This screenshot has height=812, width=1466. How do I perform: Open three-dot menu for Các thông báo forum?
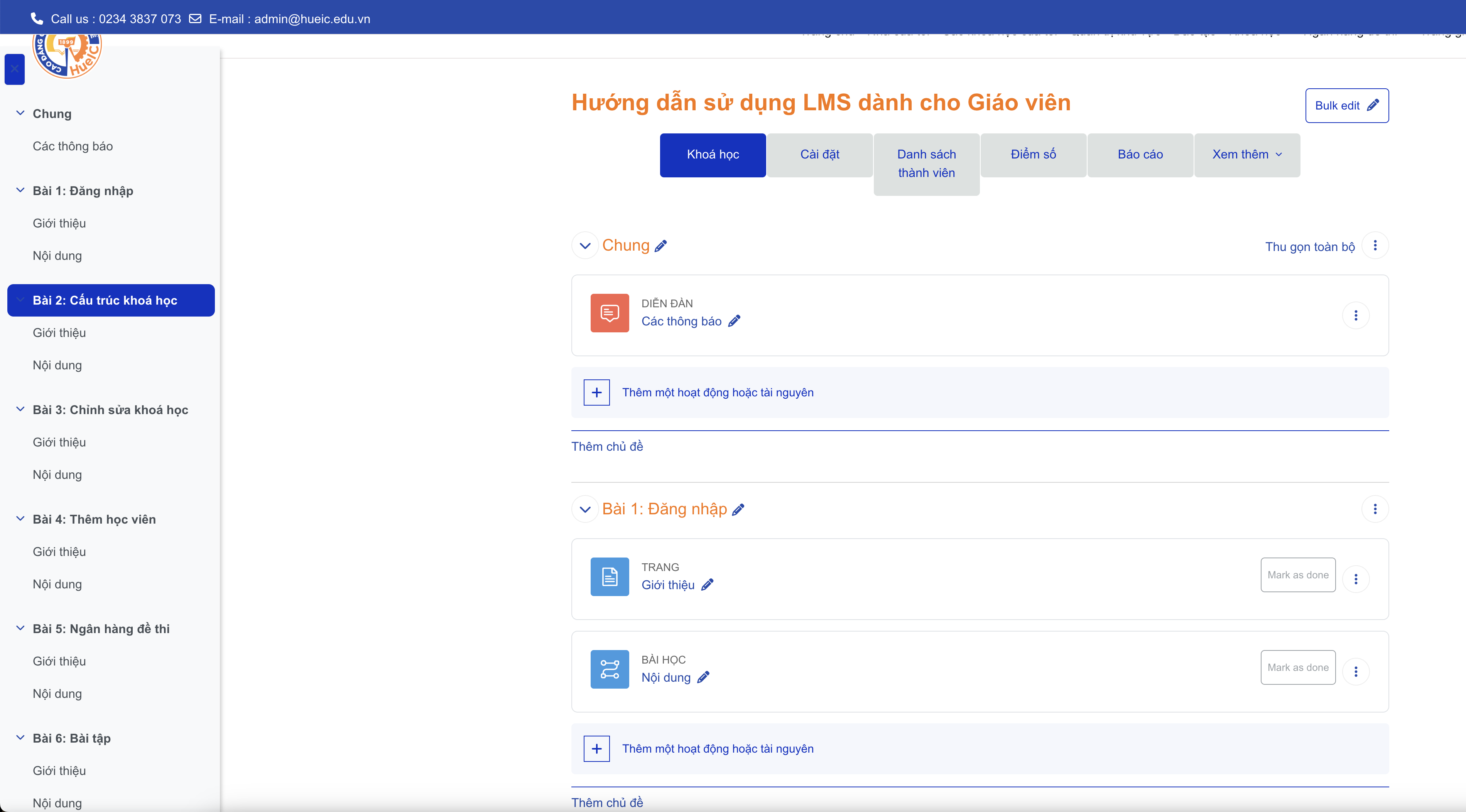(x=1356, y=315)
